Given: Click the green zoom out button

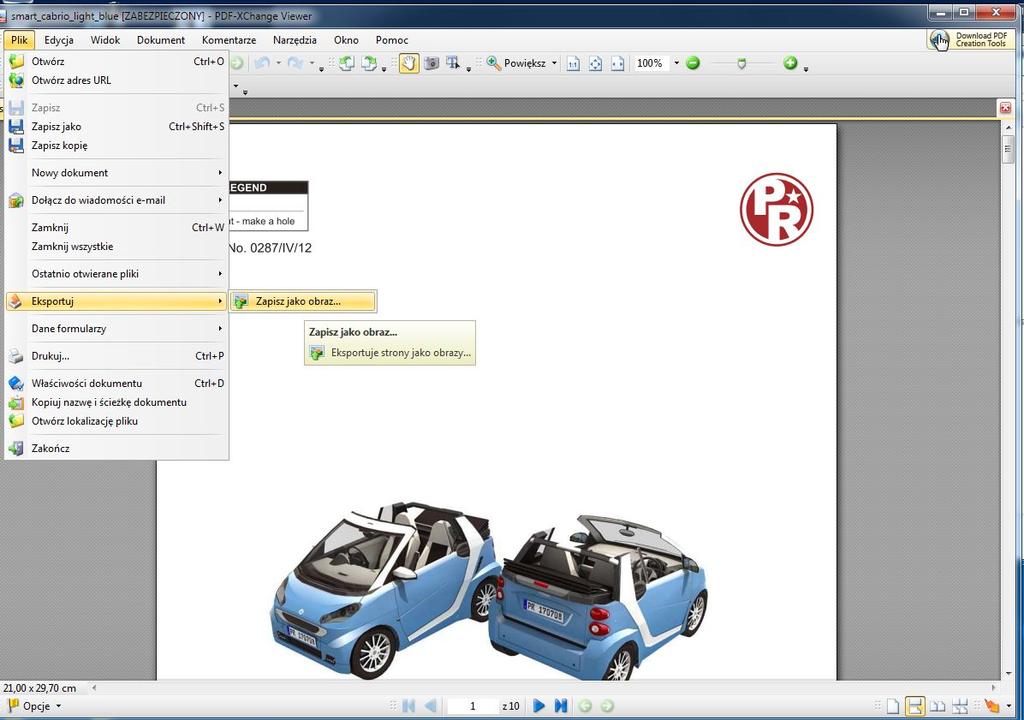Looking at the screenshot, I should (x=693, y=63).
